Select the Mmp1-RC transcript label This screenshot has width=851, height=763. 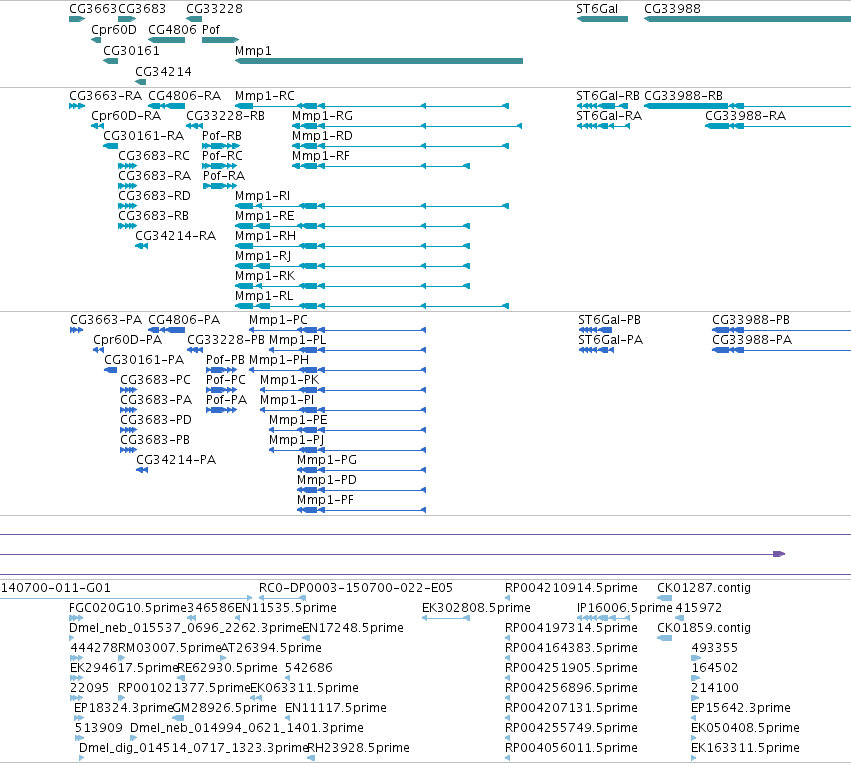pyautogui.click(x=265, y=96)
